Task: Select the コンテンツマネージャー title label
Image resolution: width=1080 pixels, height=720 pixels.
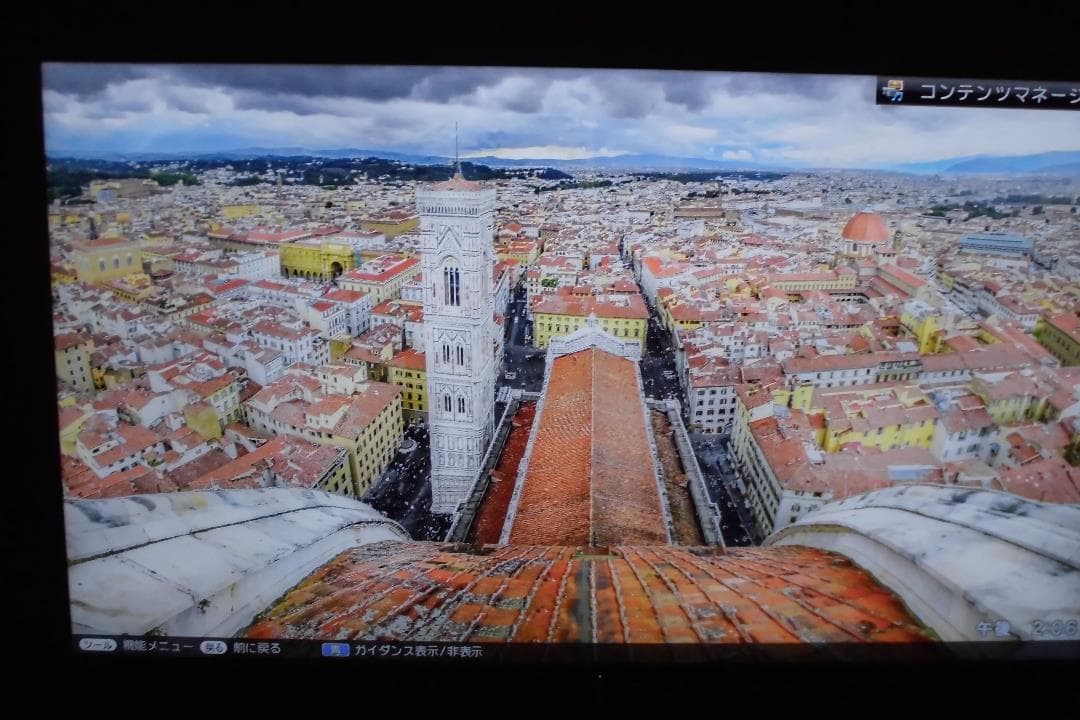Action: click(996, 93)
